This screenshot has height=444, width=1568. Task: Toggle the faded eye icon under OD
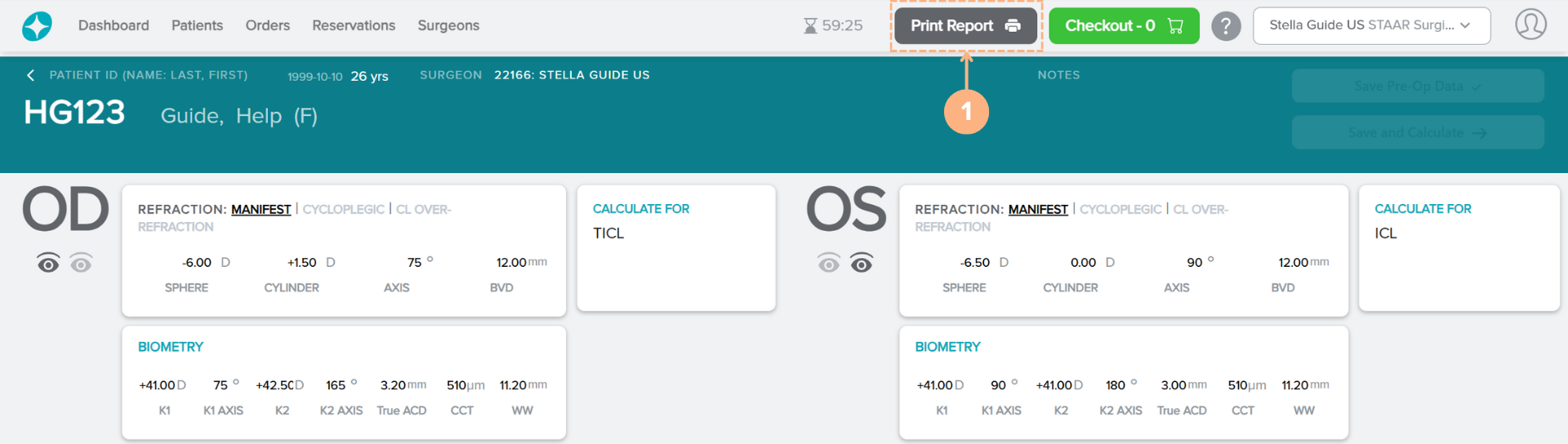pyautogui.click(x=81, y=263)
